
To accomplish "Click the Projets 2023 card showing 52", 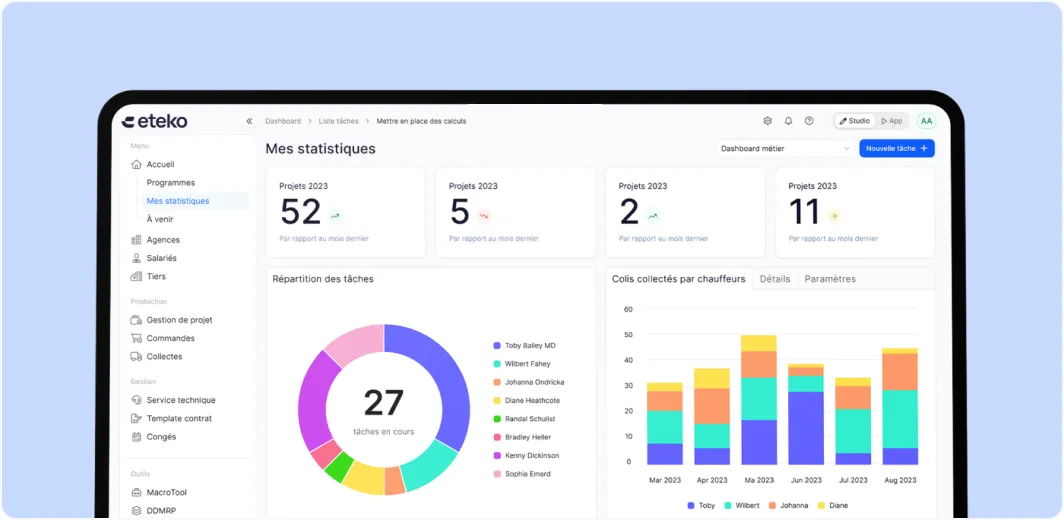I will (345, 212).
